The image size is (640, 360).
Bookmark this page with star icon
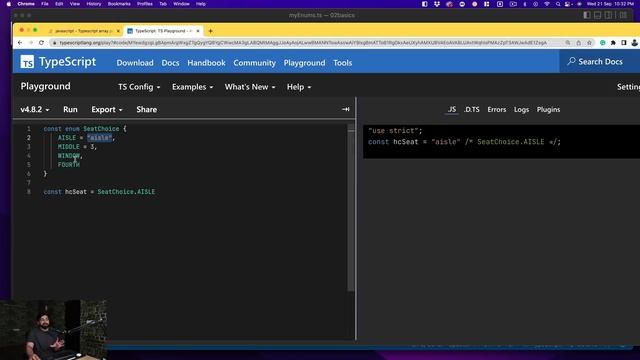coord(589,43)
